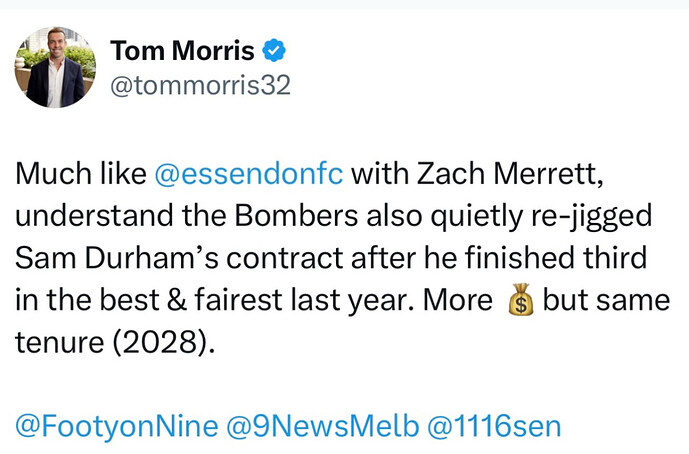Click the opening words Much like
Image resolution: width=689 pixels, height=454 pixels.
pos(81,174)
